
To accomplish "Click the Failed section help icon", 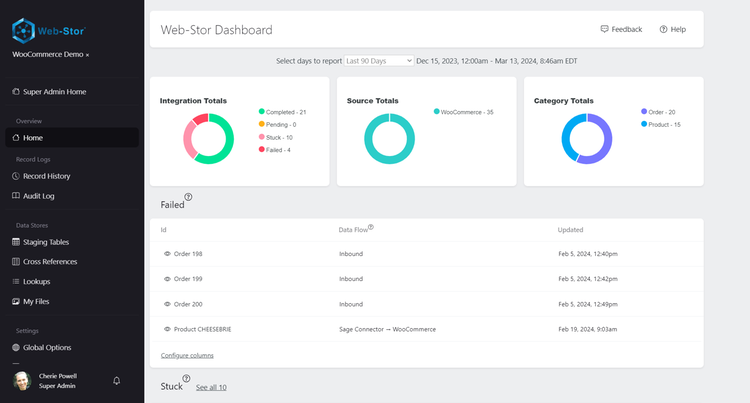I will 189,197.
